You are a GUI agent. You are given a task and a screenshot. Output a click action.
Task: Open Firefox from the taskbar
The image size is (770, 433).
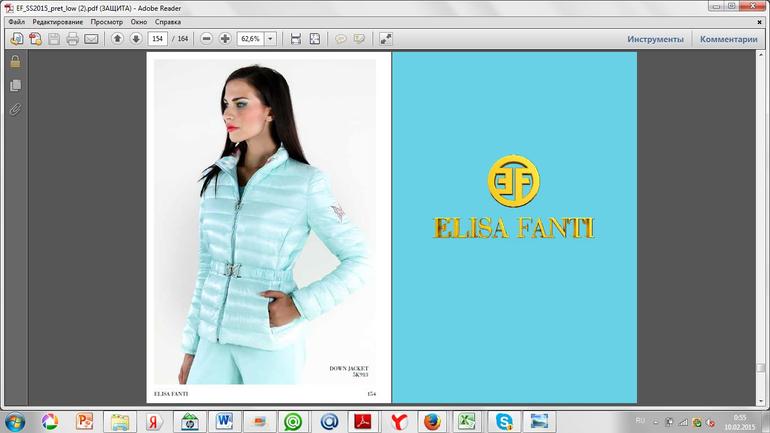pyautogui.click(x=432, y=422)
